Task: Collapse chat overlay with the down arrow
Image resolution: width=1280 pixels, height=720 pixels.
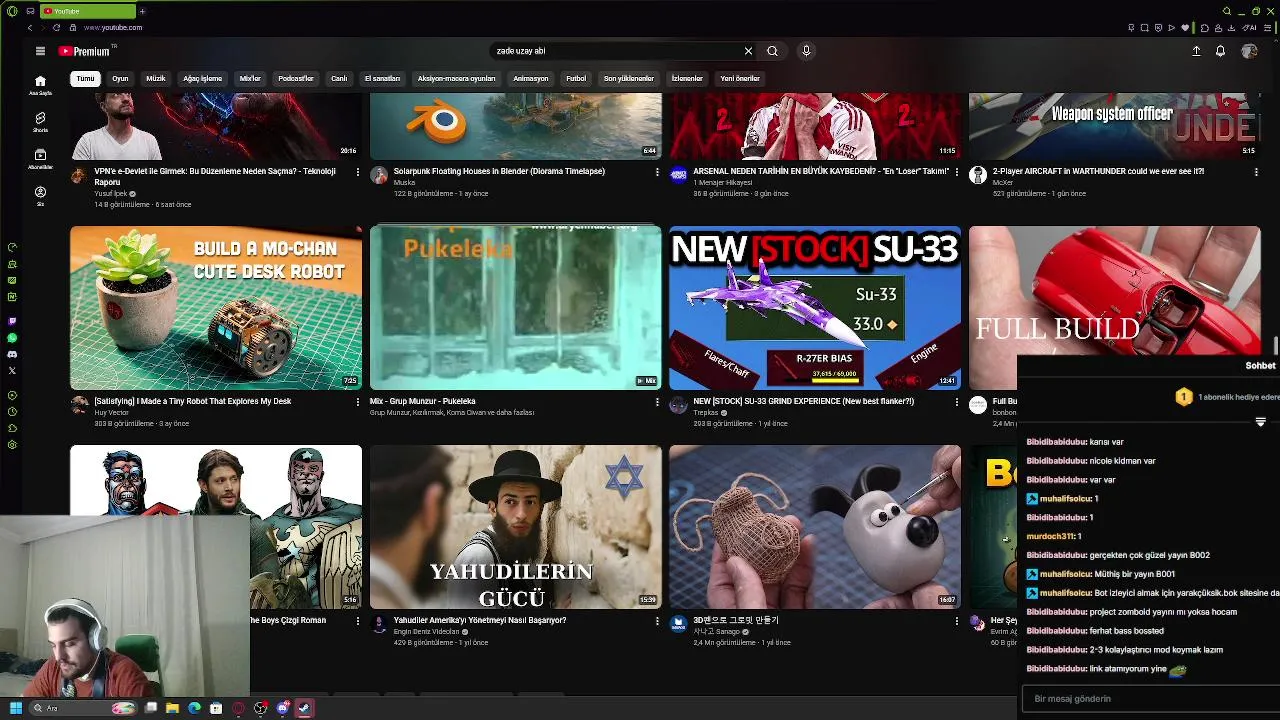Action: point(1260,422)
